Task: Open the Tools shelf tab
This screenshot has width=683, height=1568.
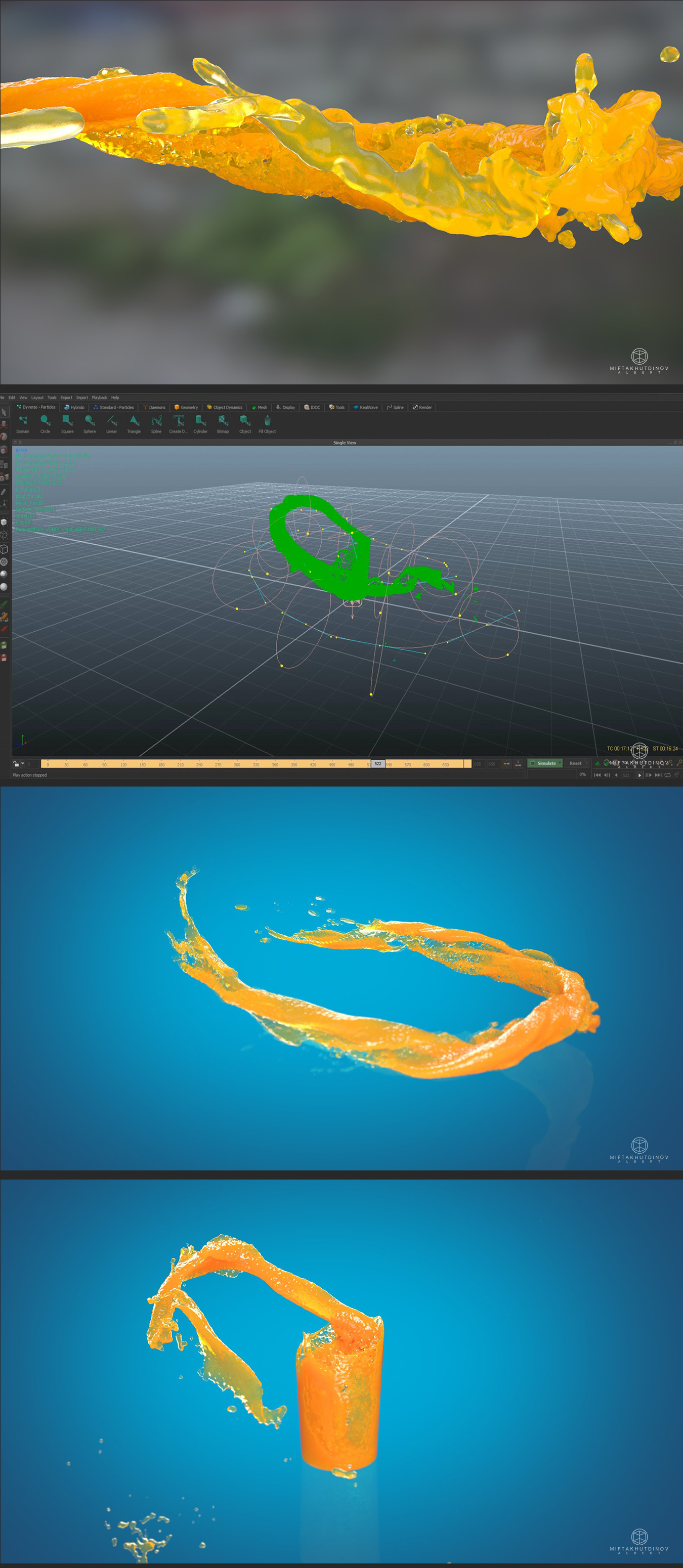Action: [x=336, y=407]
